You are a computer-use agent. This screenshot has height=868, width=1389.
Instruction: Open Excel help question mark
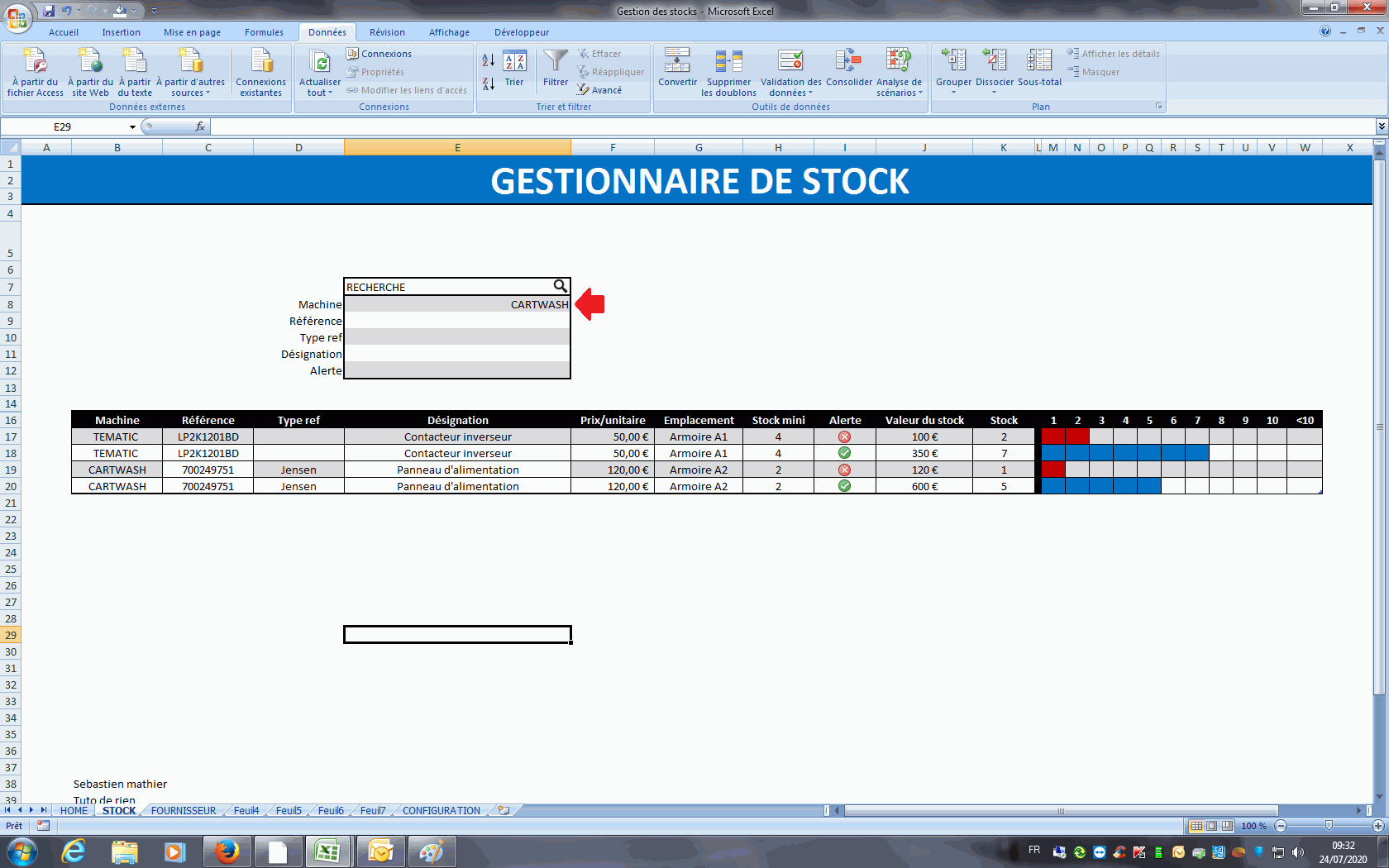1325,31
